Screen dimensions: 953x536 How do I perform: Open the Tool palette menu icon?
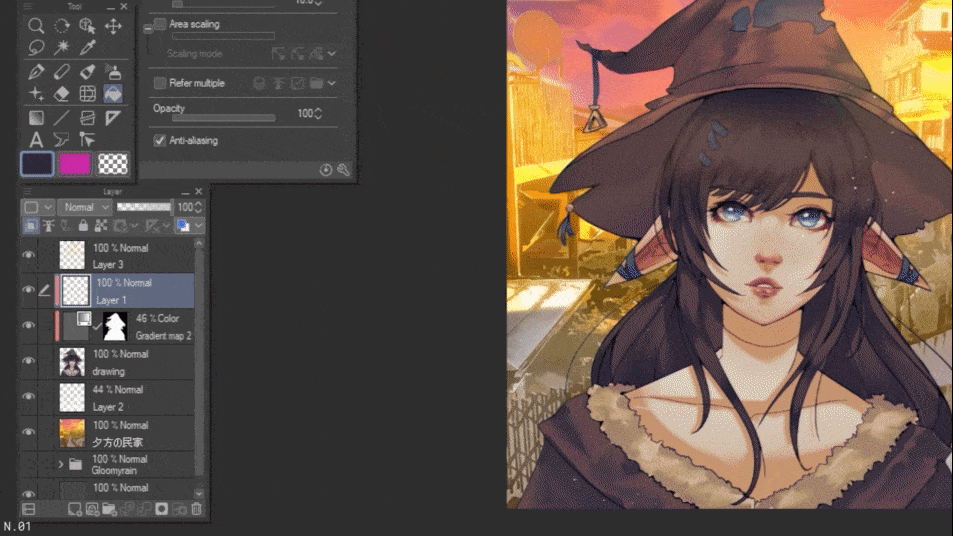tap(27, 6)
